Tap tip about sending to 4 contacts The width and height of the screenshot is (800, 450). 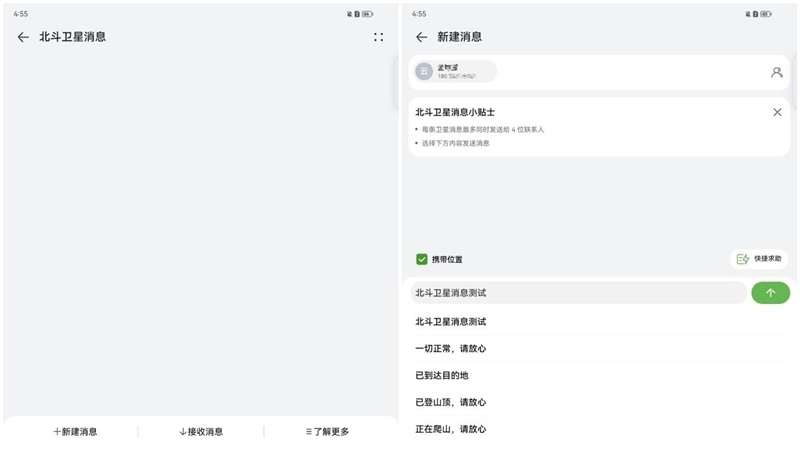483,130
